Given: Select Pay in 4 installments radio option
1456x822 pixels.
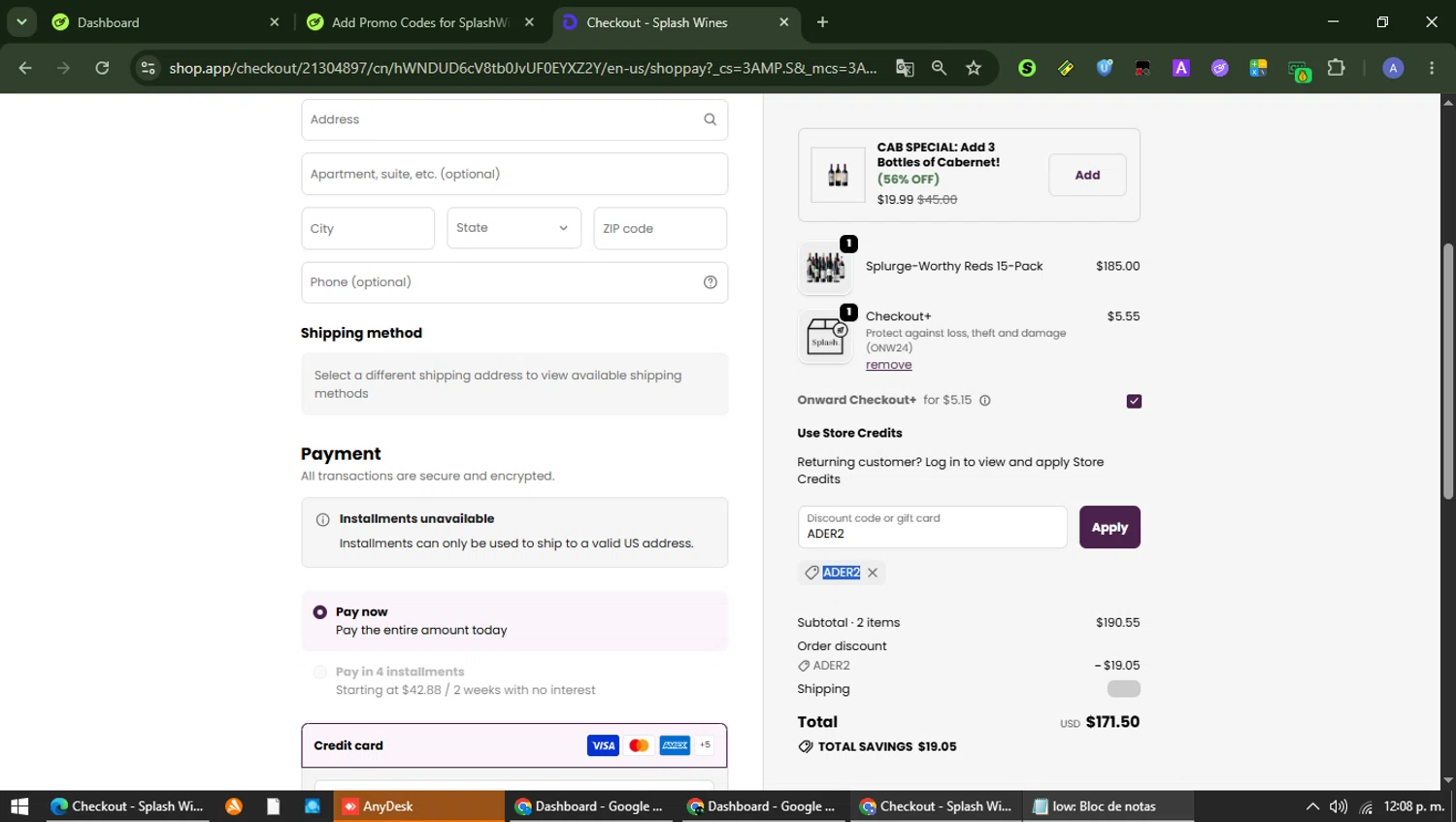Looking at the screenshot, I should [x=319, y=672].
